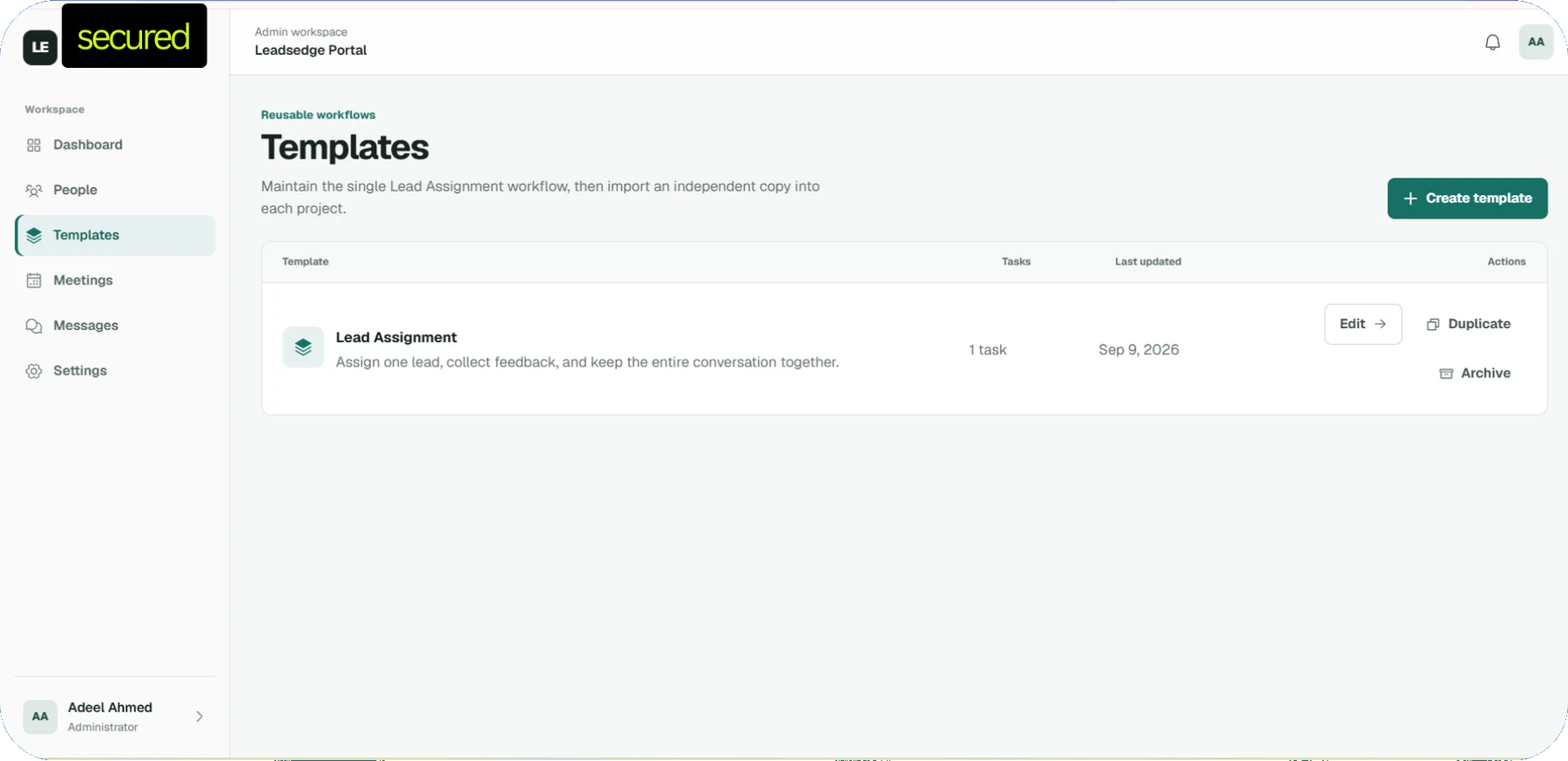Click the Actions column header

1506,262
